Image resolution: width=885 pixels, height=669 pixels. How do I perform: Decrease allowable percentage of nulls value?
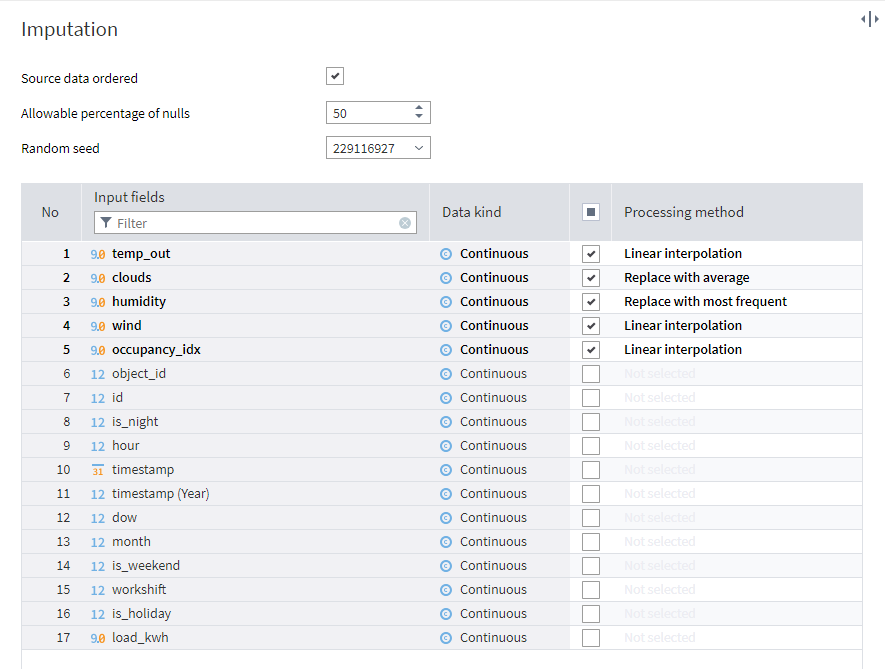[x=419, y=118]
